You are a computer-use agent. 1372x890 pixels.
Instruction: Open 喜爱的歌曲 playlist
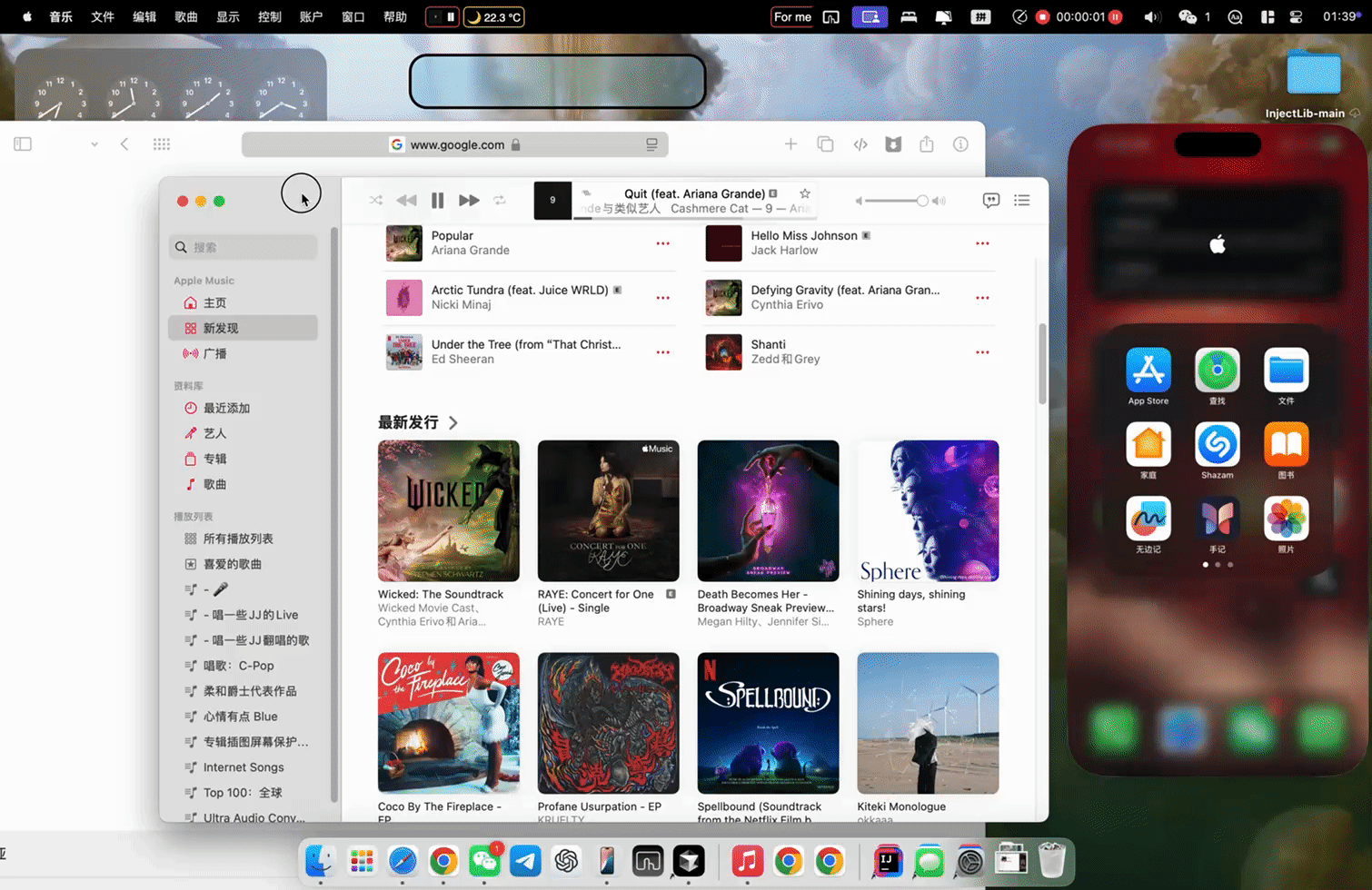tap(244, 564)
